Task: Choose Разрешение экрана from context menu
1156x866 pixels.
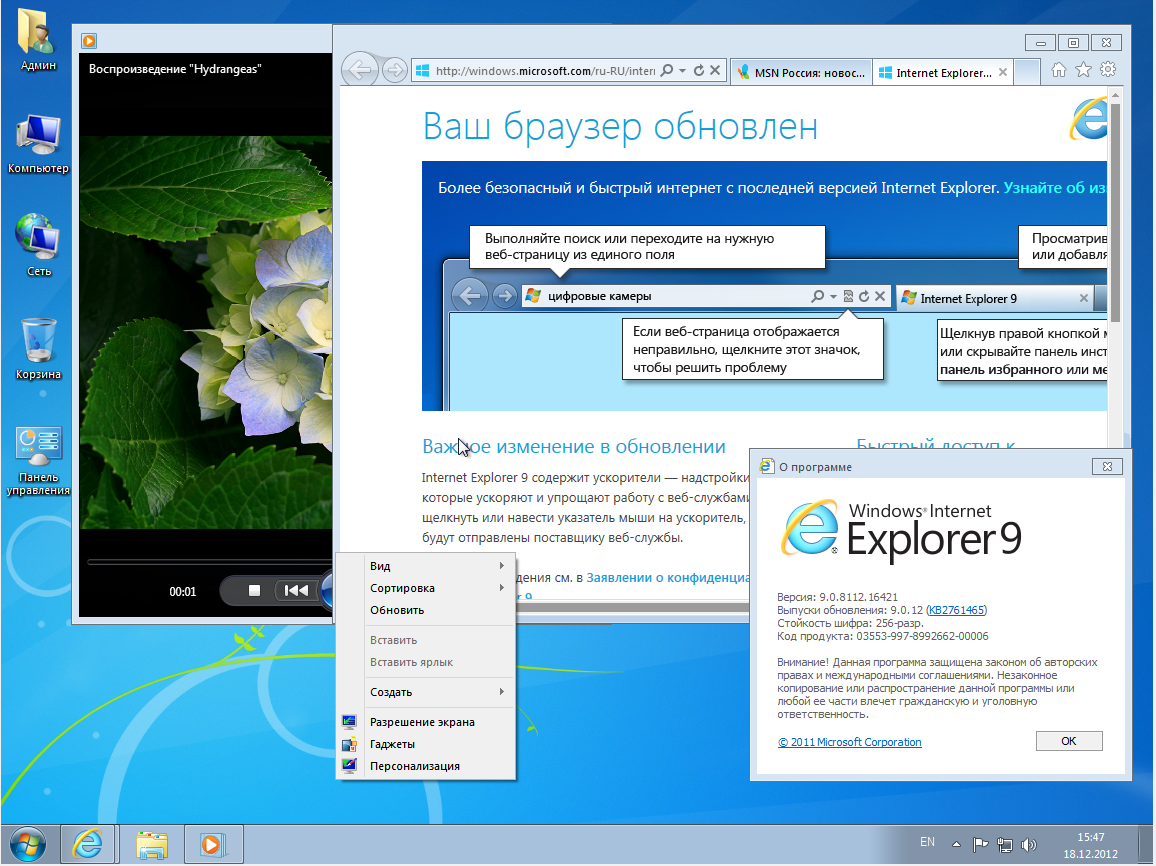Action: click(x=425, y=722)
